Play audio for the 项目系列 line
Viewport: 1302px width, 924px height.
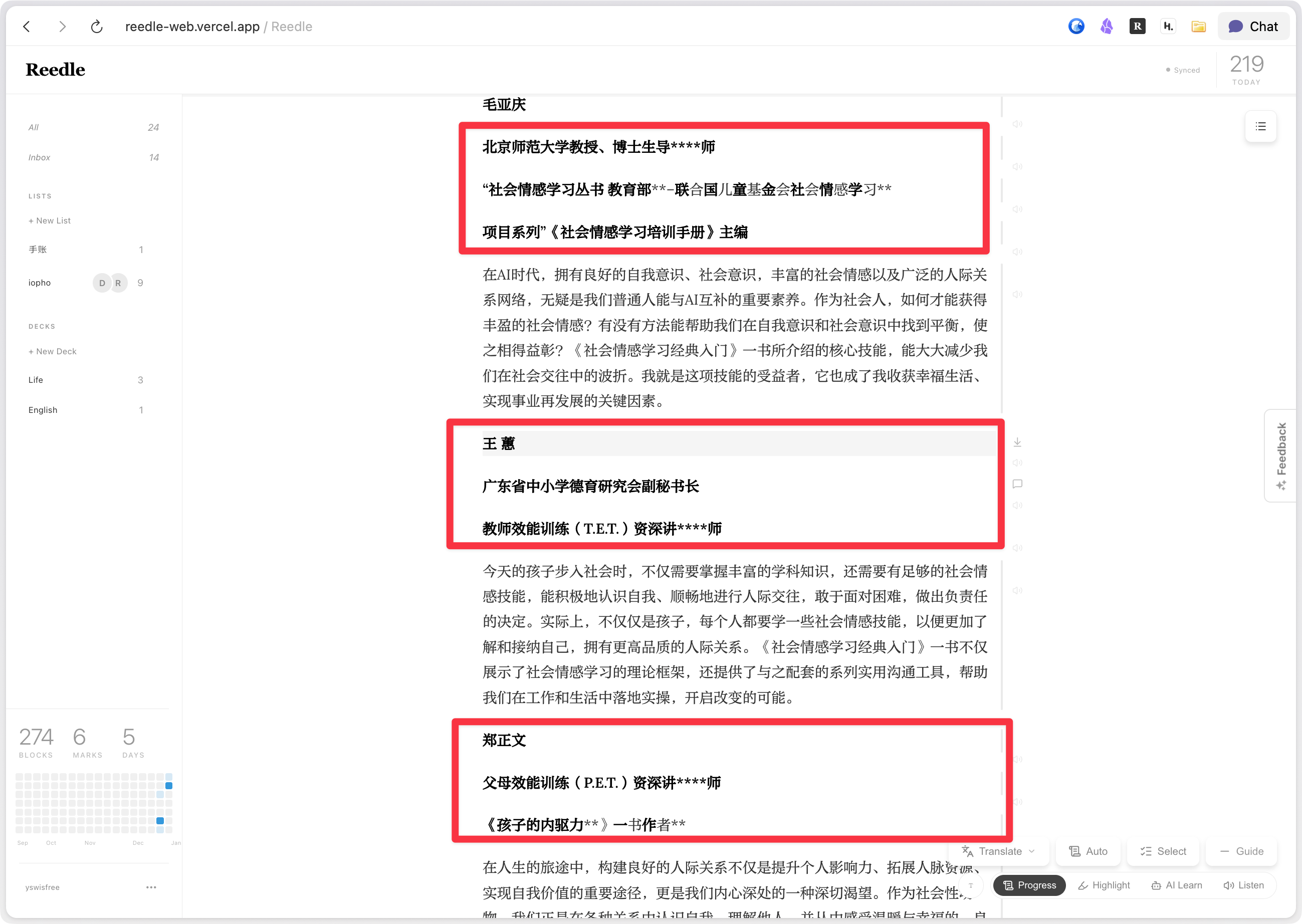1017,252
